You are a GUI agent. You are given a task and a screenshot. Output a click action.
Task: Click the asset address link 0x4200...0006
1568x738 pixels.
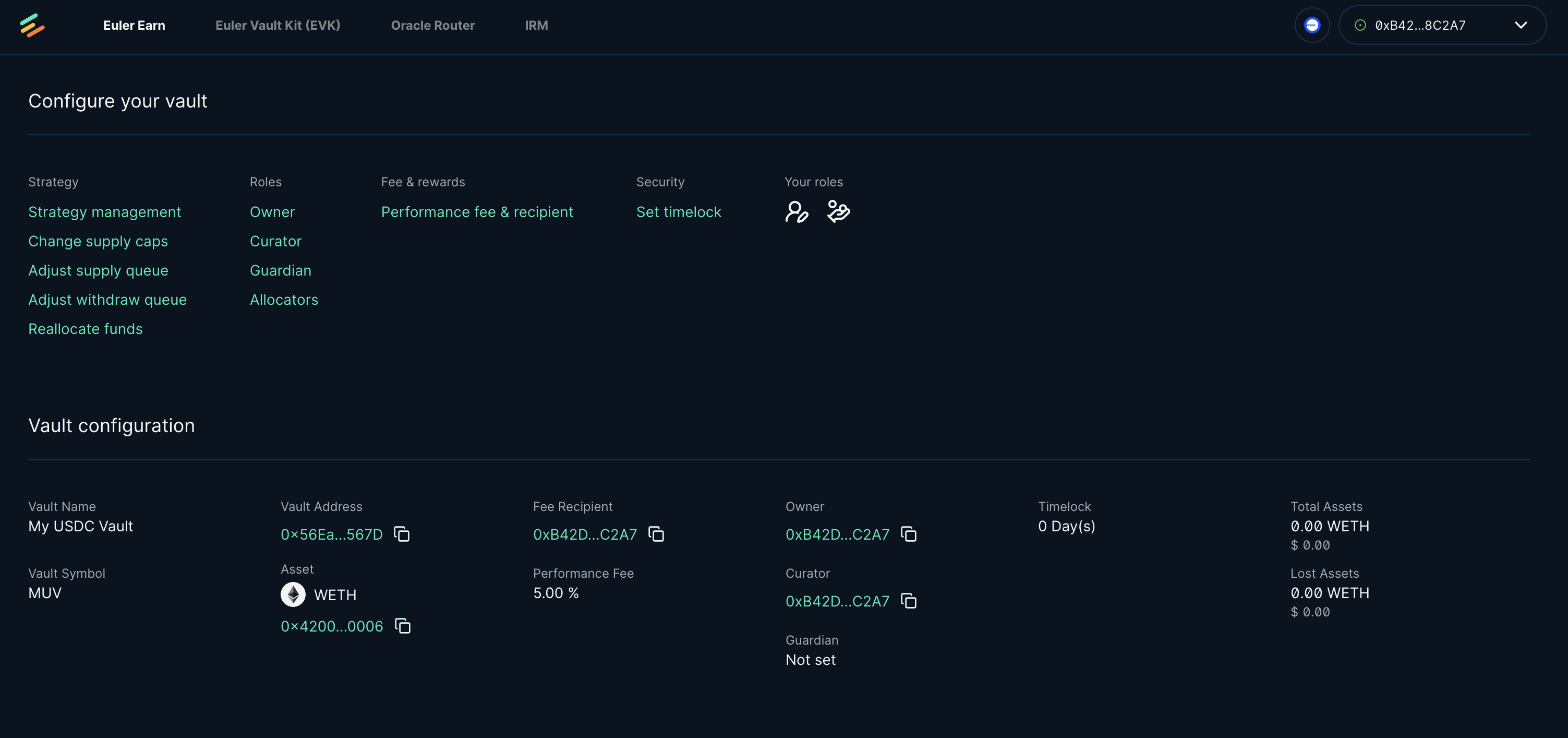(332, 626)
